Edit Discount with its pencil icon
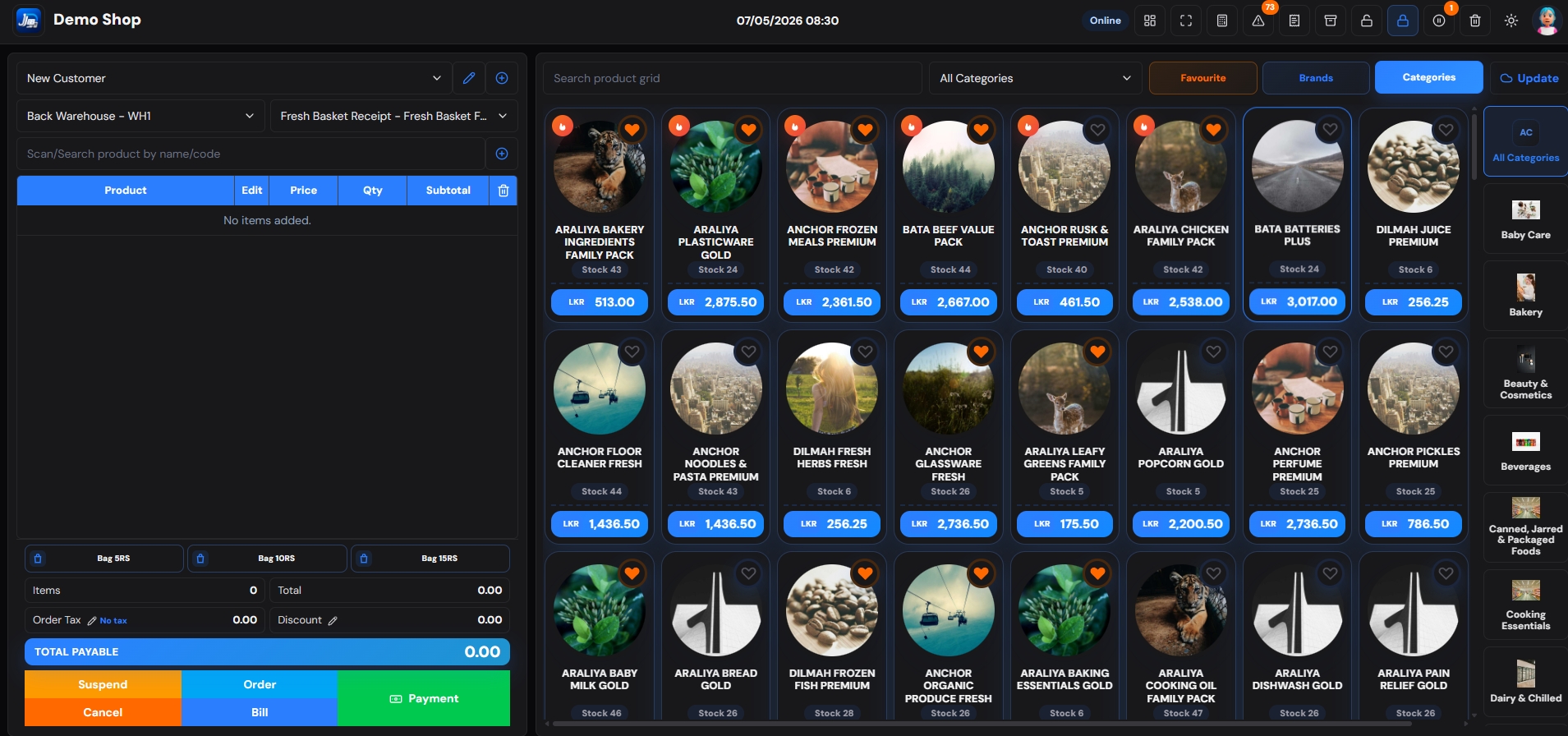 333,621
